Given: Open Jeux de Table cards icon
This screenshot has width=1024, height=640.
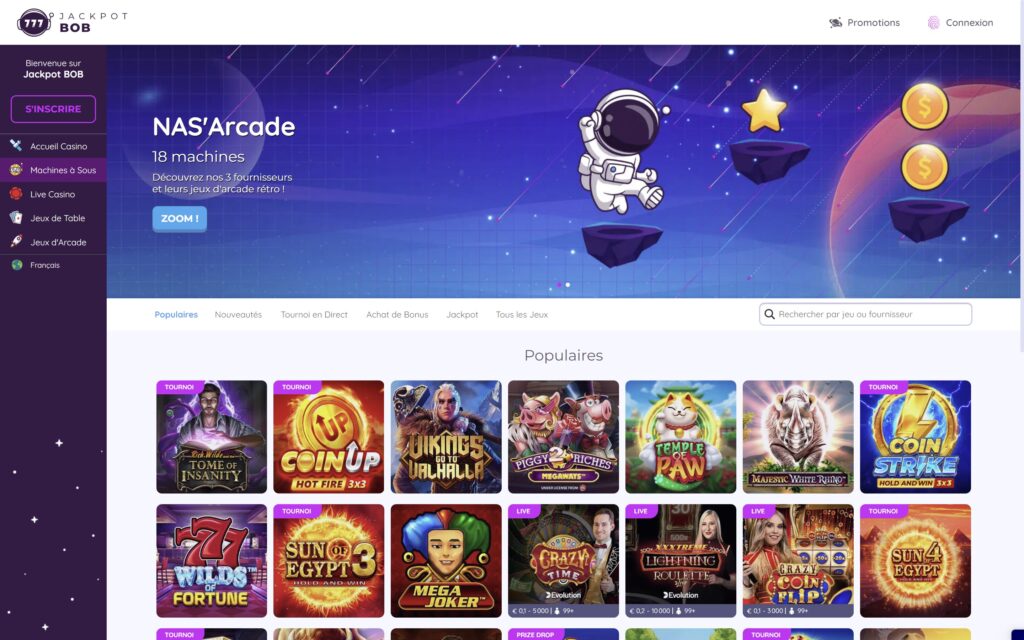Looking at the screenshot, I should tap(16, 218).
